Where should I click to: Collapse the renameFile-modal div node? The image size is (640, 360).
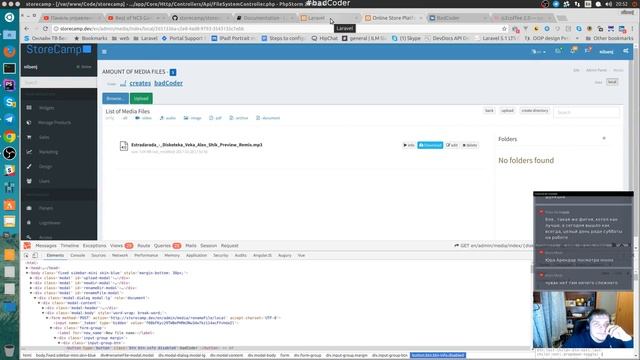pyautogui.click(x=31, y=293)
